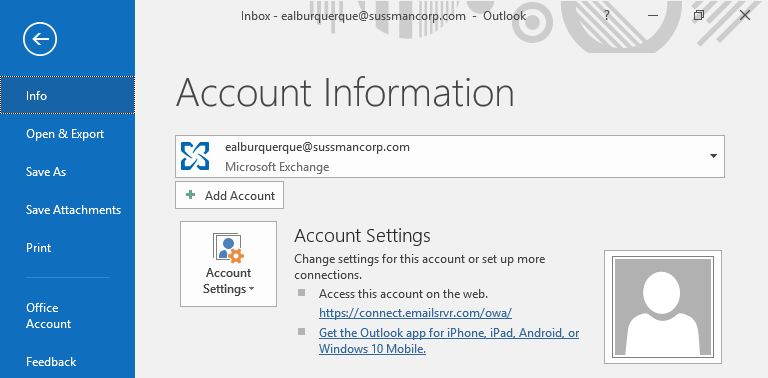Image resolution: width=768 pixels, height=378 pixels.
Task: Open the Get the Outlook app link
Action: coord(449,341)
